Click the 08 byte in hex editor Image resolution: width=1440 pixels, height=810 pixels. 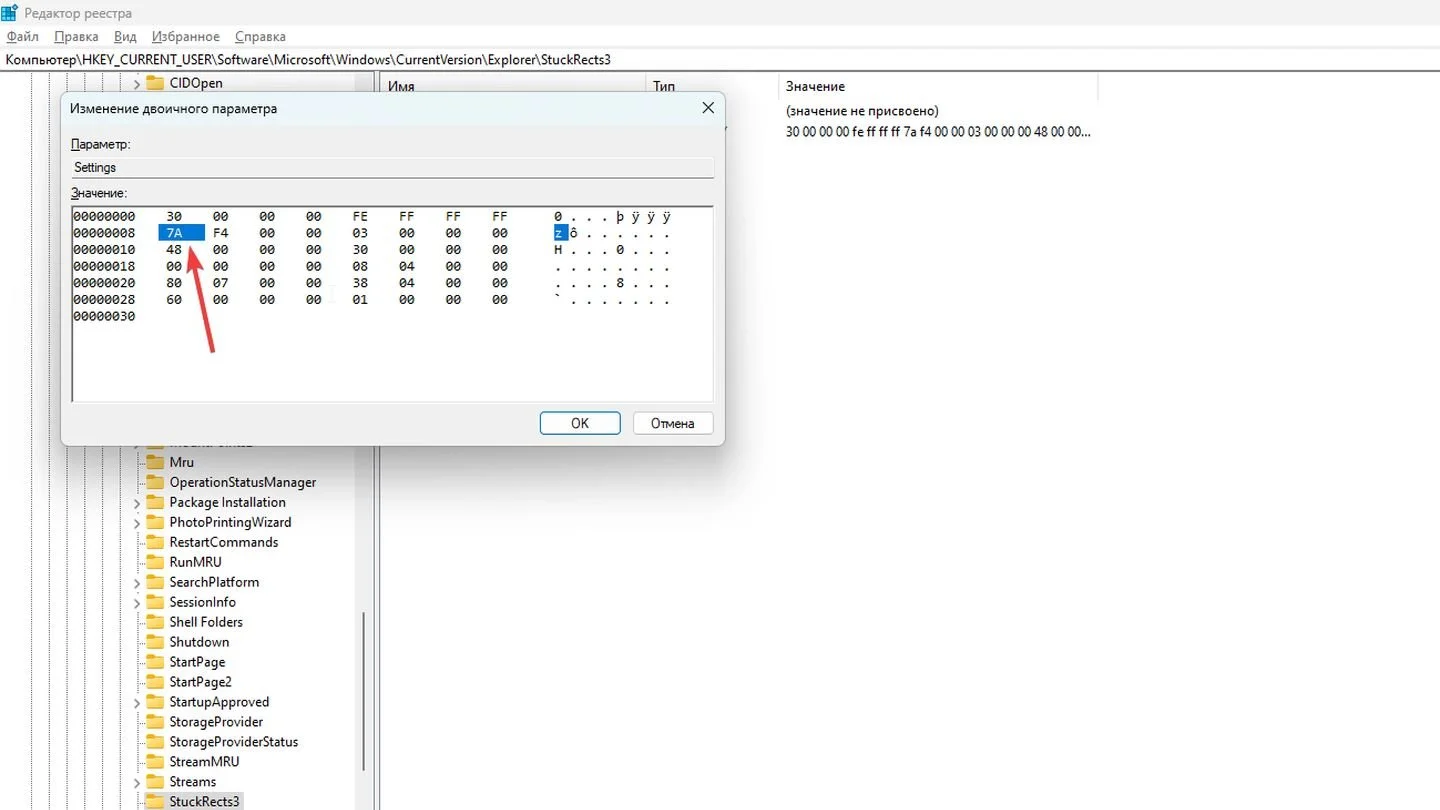(361, 266)
